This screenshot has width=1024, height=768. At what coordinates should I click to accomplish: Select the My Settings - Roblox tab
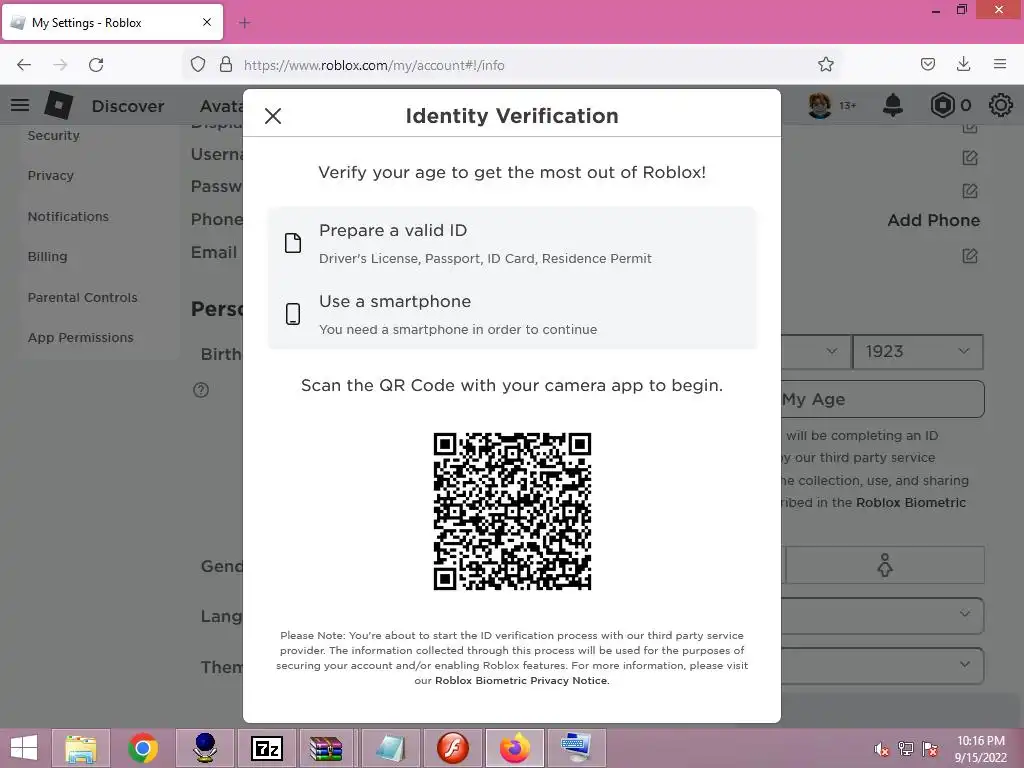[x=112, y=22]
